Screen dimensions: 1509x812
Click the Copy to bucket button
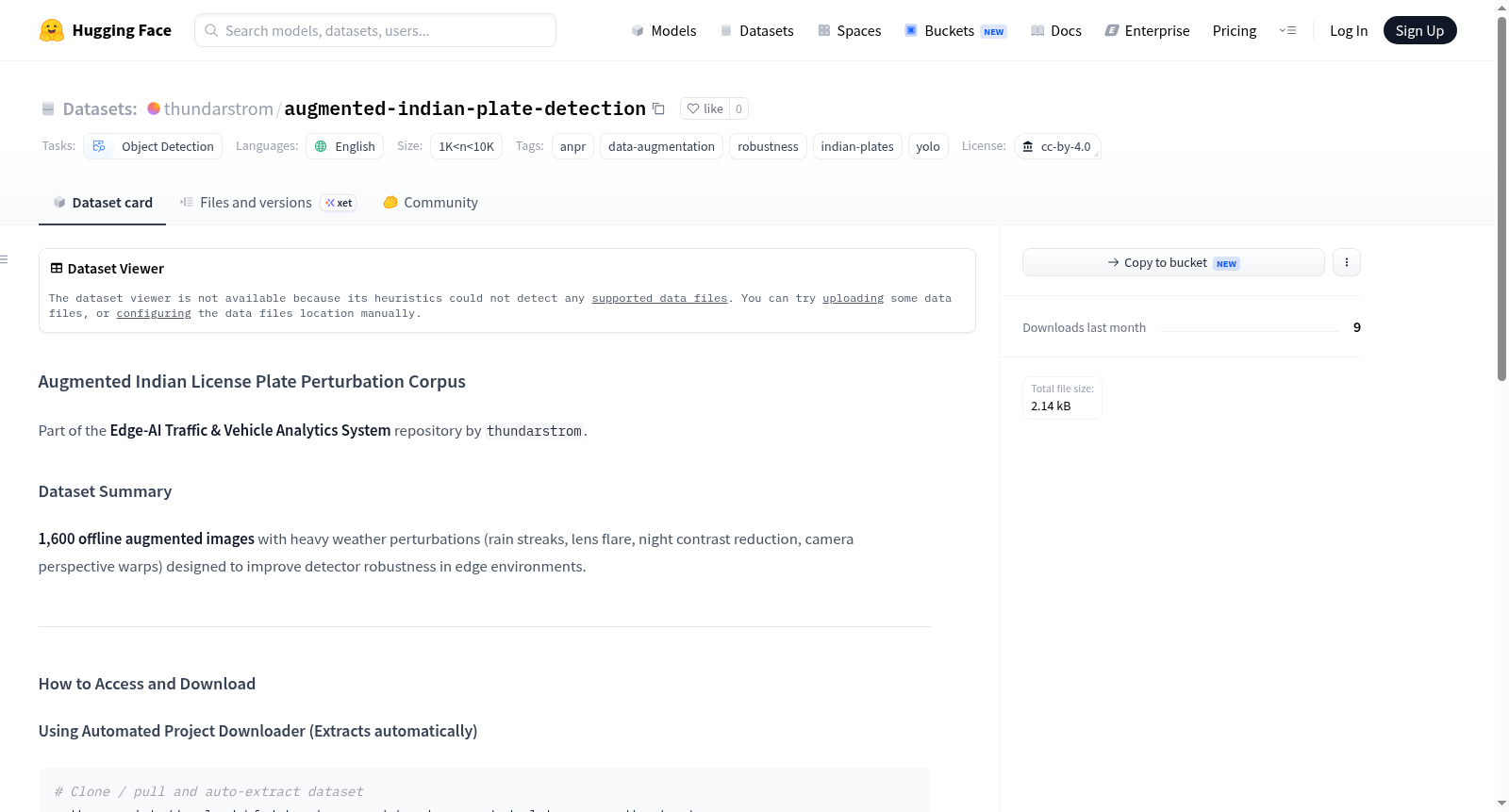[x=1173, y=262]
